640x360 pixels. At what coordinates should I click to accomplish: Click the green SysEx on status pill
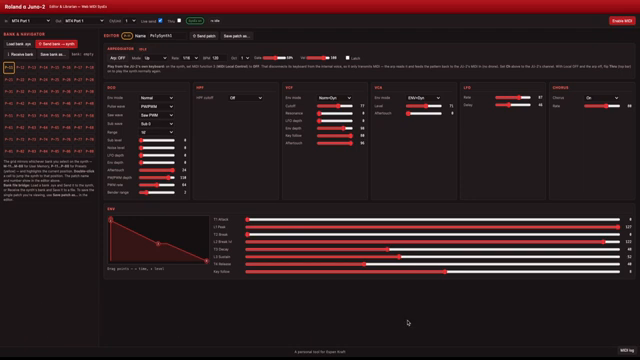pos(195,21)
